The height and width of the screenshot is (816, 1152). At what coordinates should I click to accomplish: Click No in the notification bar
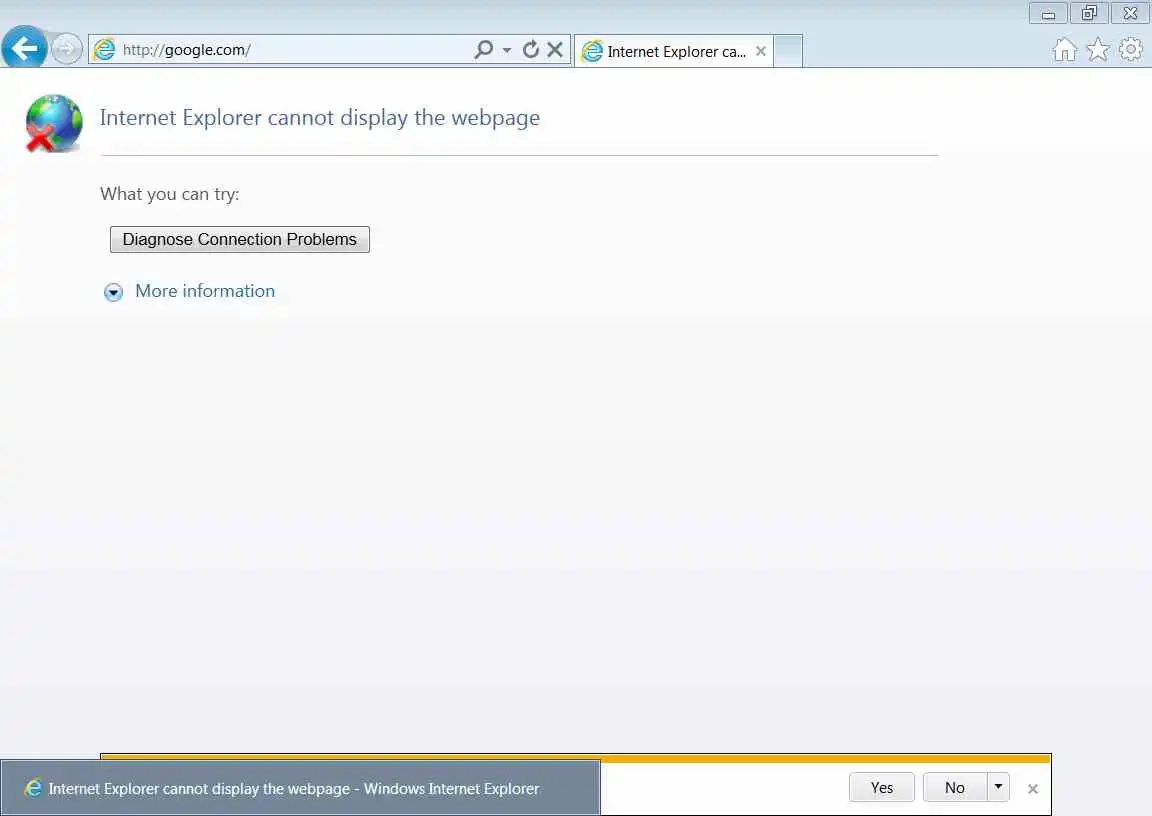(x=954, y=787)
